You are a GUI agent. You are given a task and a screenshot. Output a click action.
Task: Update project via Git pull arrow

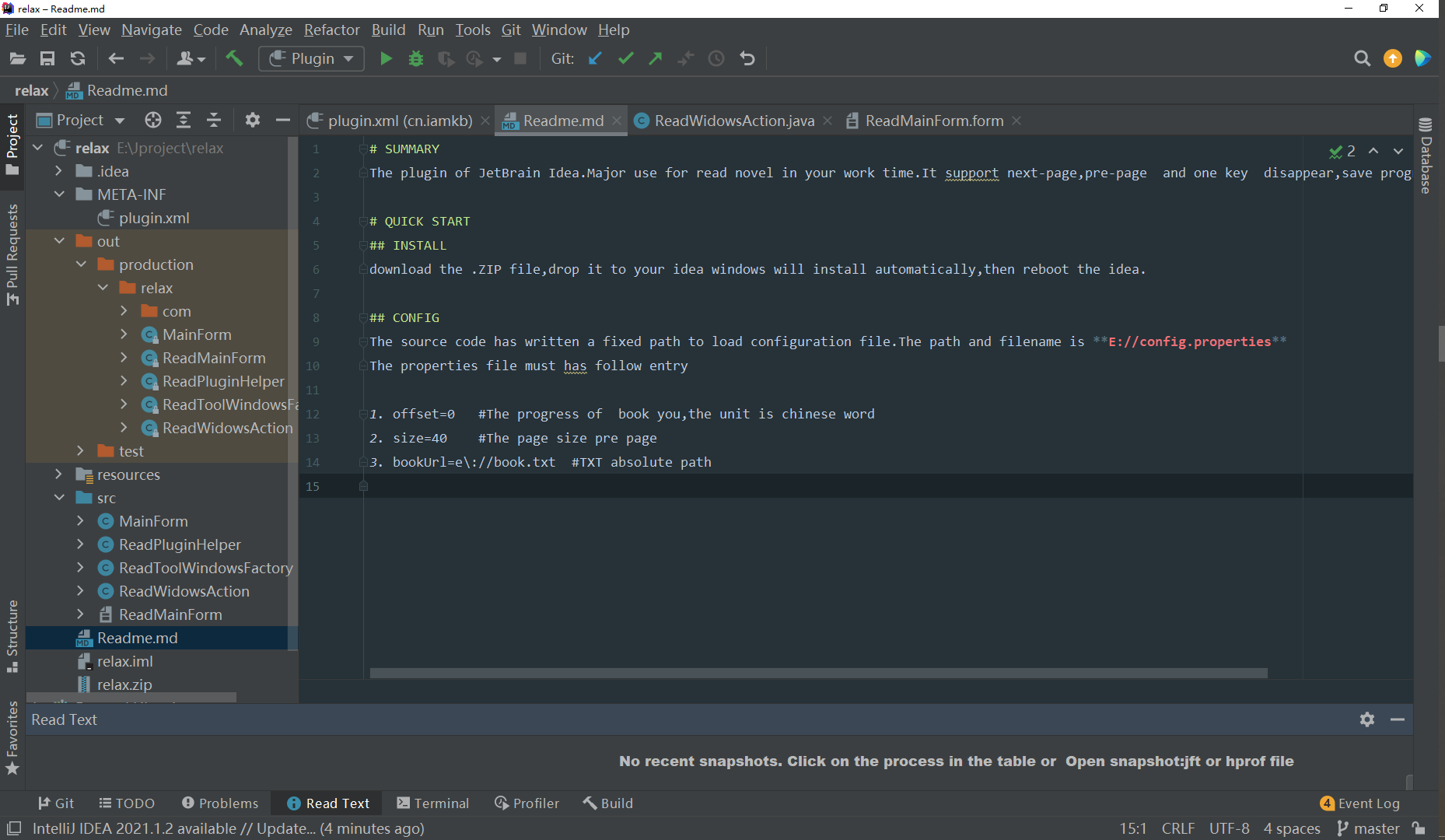[595, 58]
